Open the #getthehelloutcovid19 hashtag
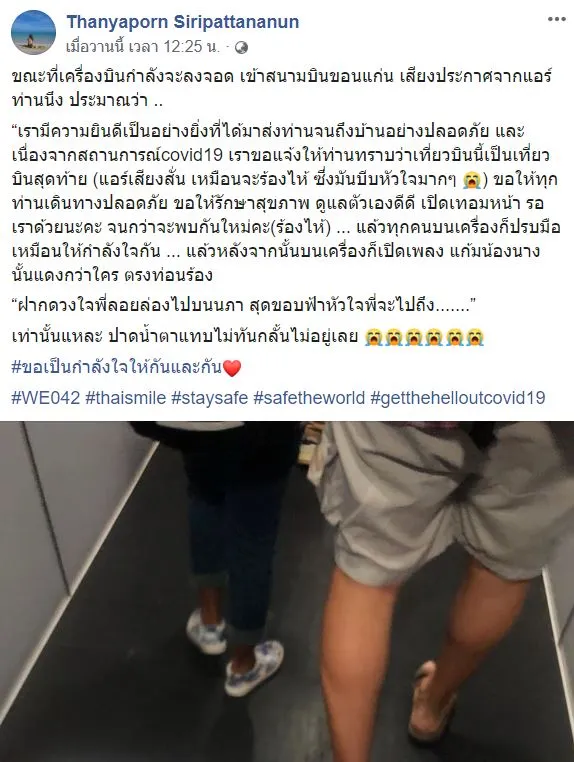The height and width of the screenshot is (762, 574). tap(458, 398)
